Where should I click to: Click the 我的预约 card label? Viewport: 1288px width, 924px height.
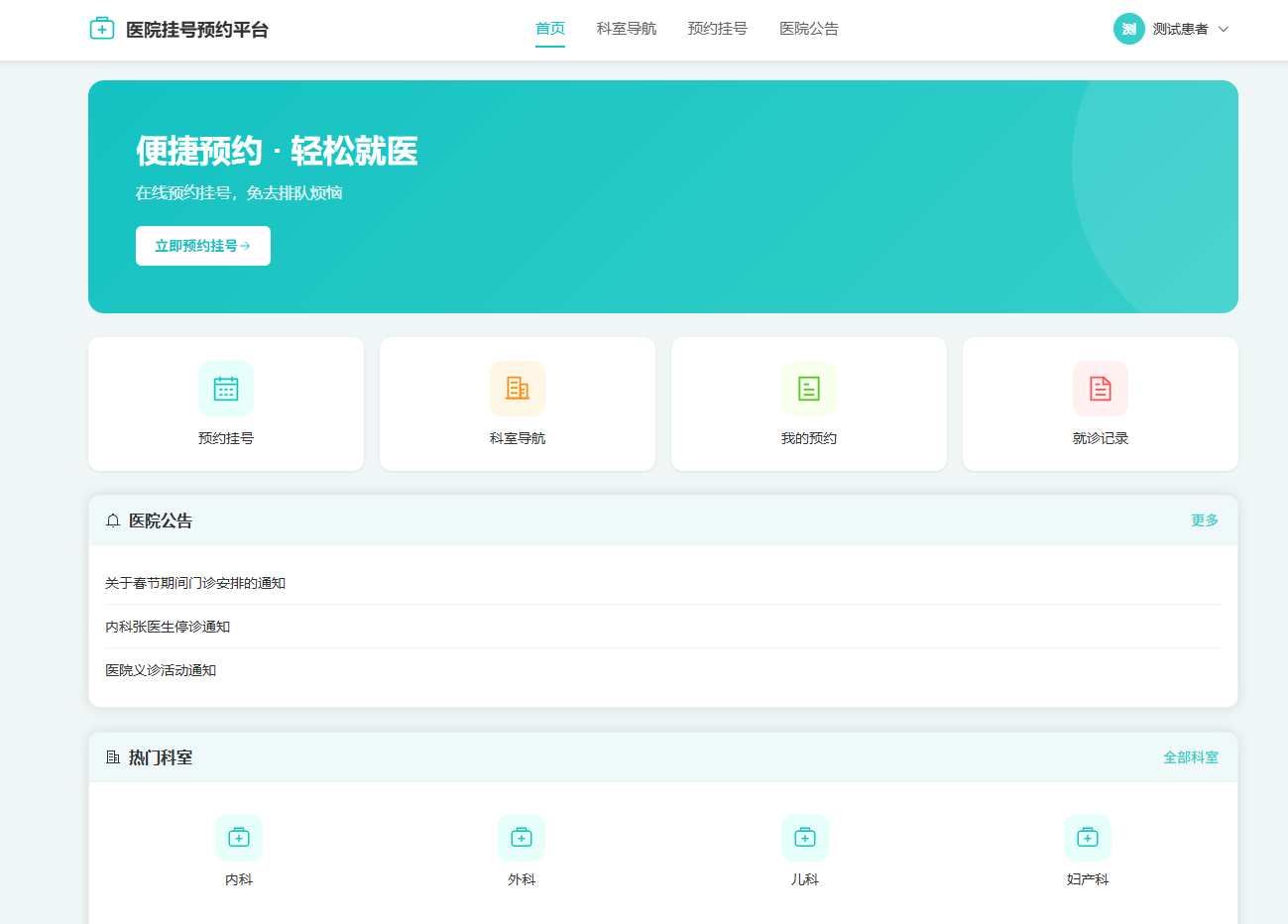[x=809, y=438]
